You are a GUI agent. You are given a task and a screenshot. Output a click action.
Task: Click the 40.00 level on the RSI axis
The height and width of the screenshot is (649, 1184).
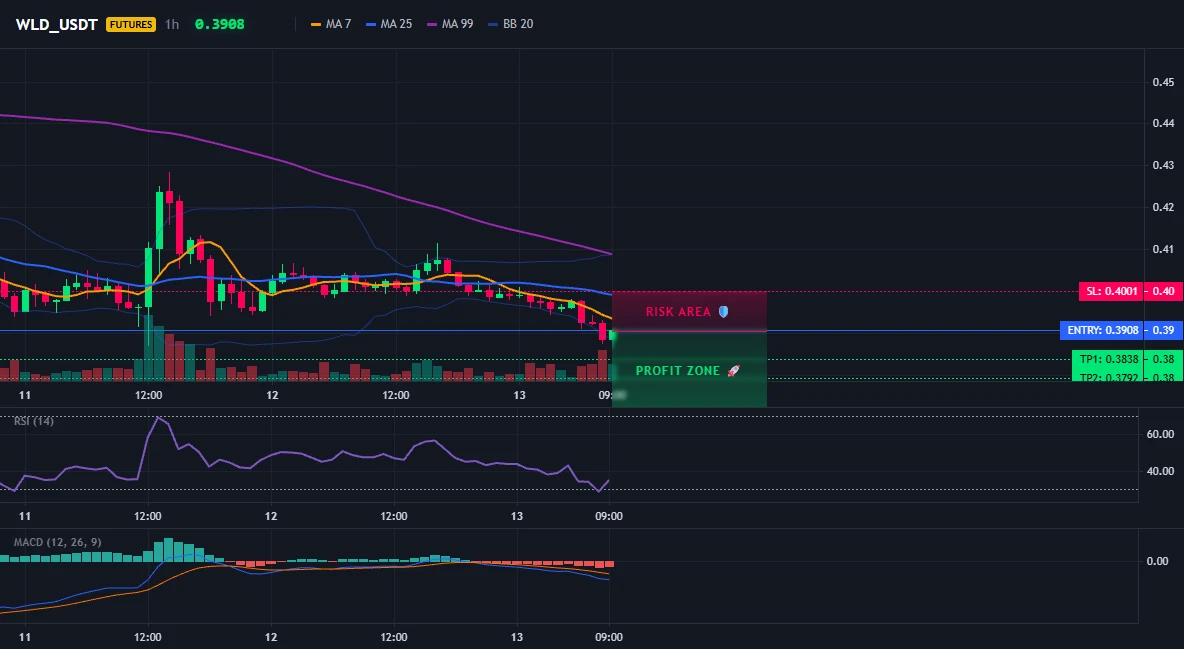pyautogui.click(x=1161, y=471)
